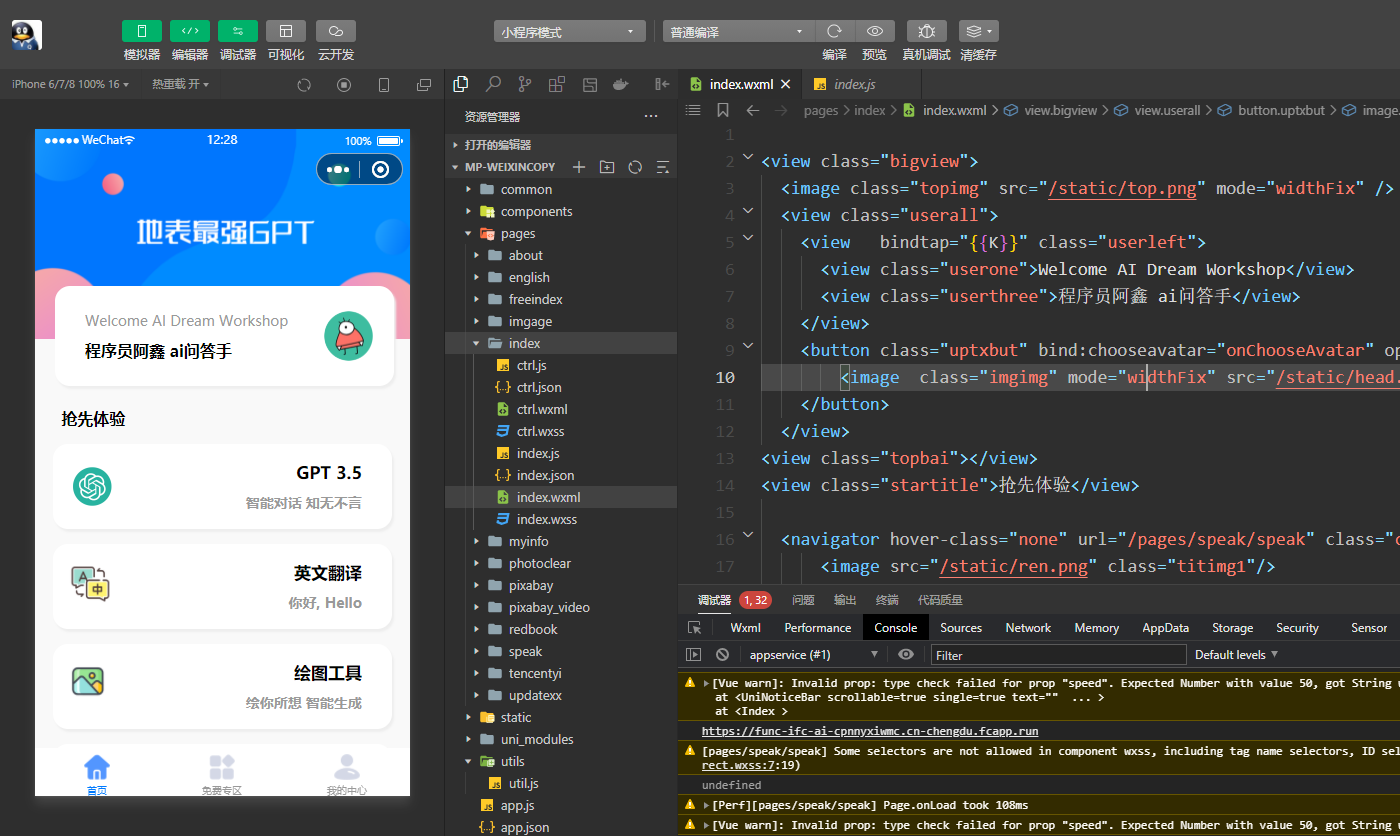This screenshot has width=1400, height=836.
Task: Open resource manager more options menu
Action: pos(651,116)
